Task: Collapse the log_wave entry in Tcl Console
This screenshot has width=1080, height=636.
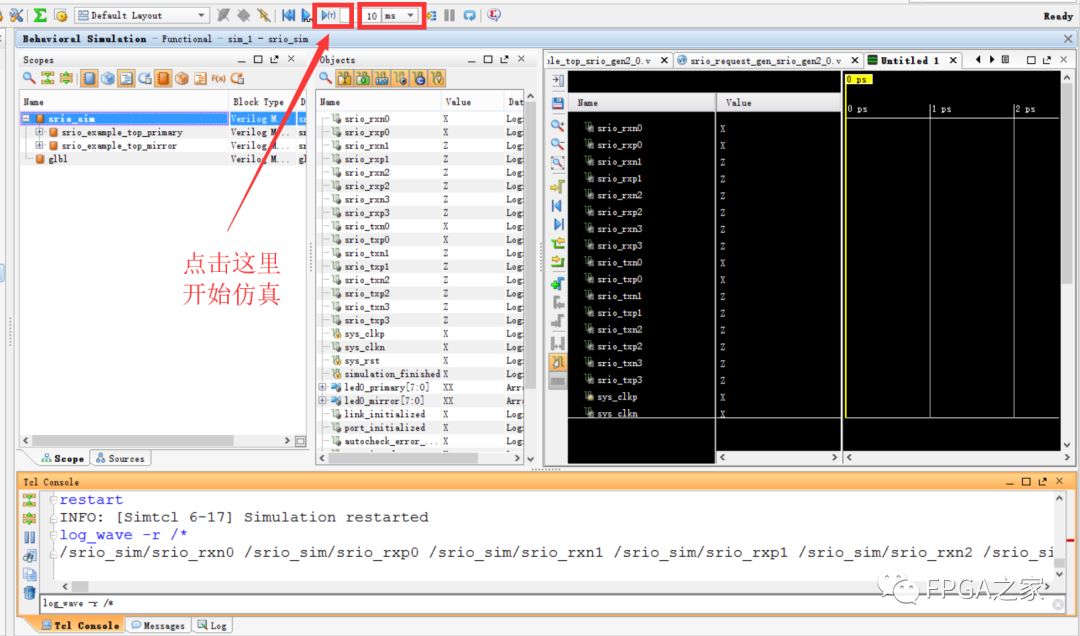Action: tap(53, 535)
